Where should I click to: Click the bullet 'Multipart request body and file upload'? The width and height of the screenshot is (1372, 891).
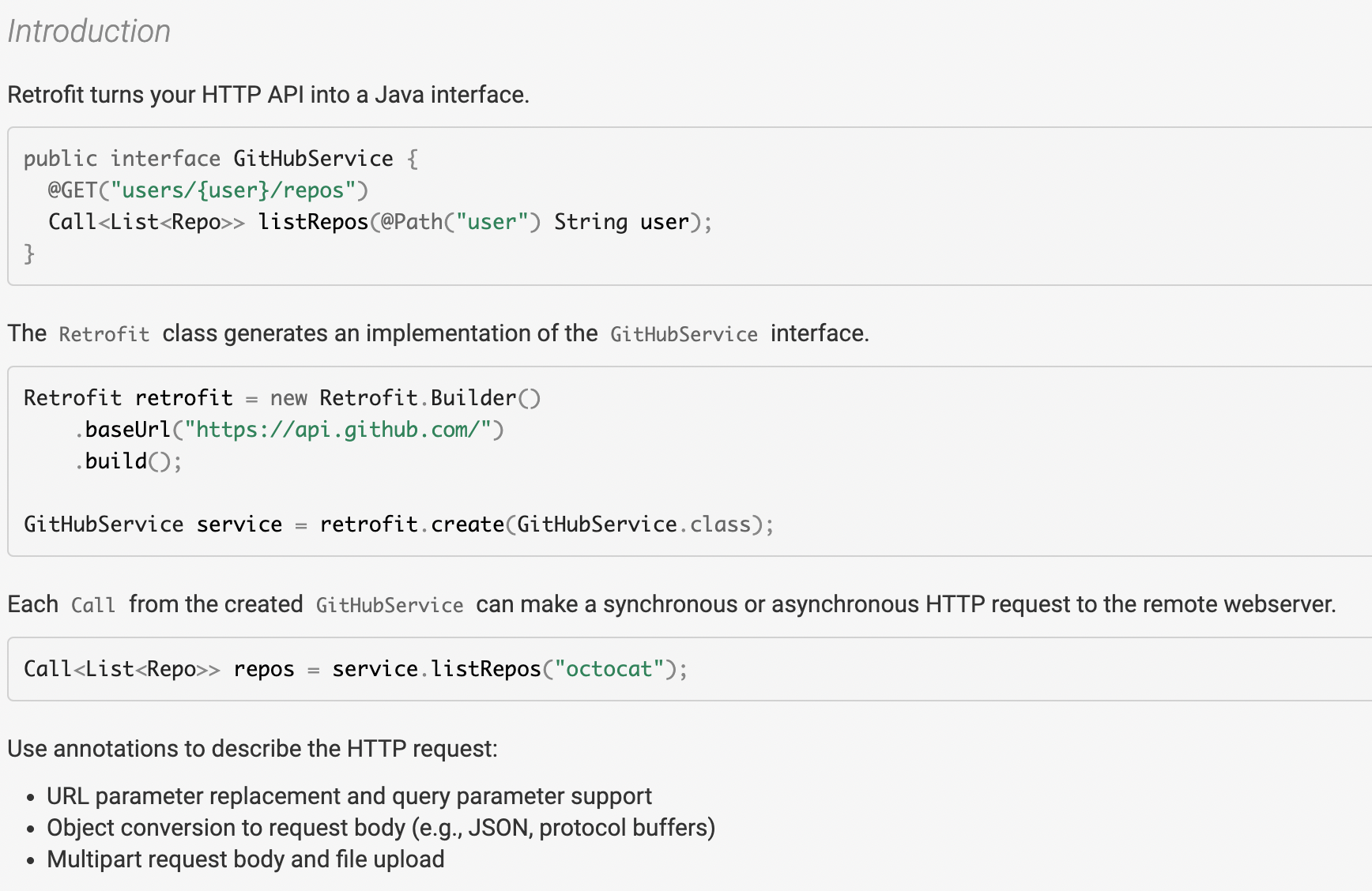[246, 859]
